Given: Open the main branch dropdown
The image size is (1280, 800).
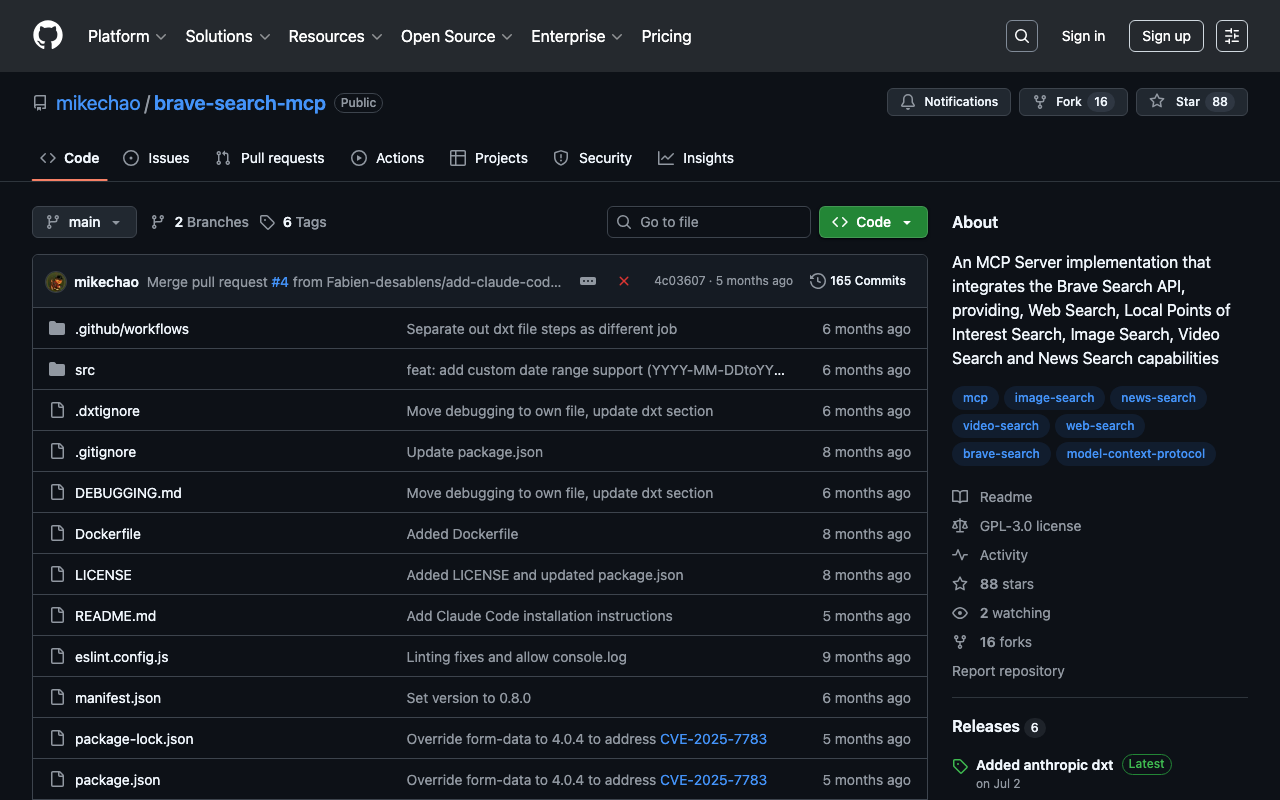Looking at the screenshot, I should click(x=84, y=222).
